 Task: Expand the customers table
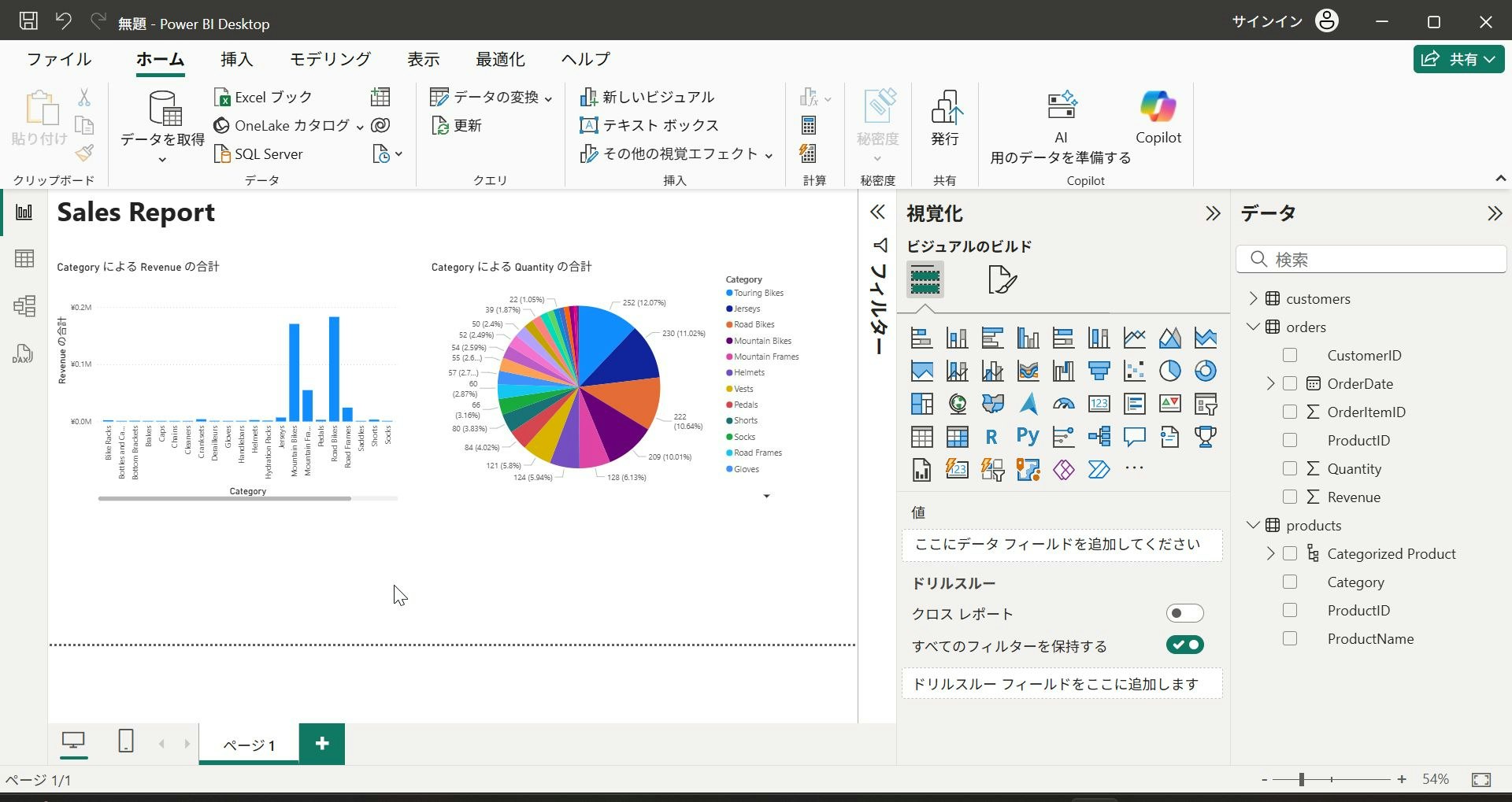1253,298
